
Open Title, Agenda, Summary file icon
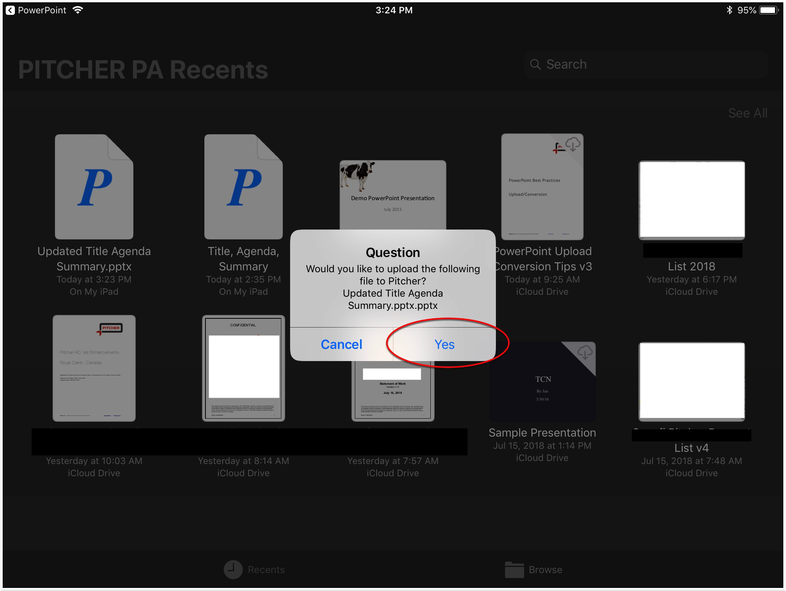(243, 187)
